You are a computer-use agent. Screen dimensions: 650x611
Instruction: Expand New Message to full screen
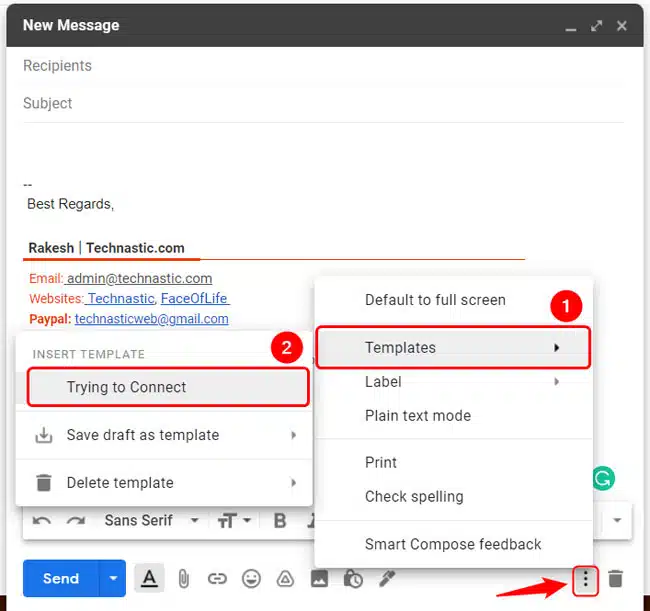tap(596, 26)
